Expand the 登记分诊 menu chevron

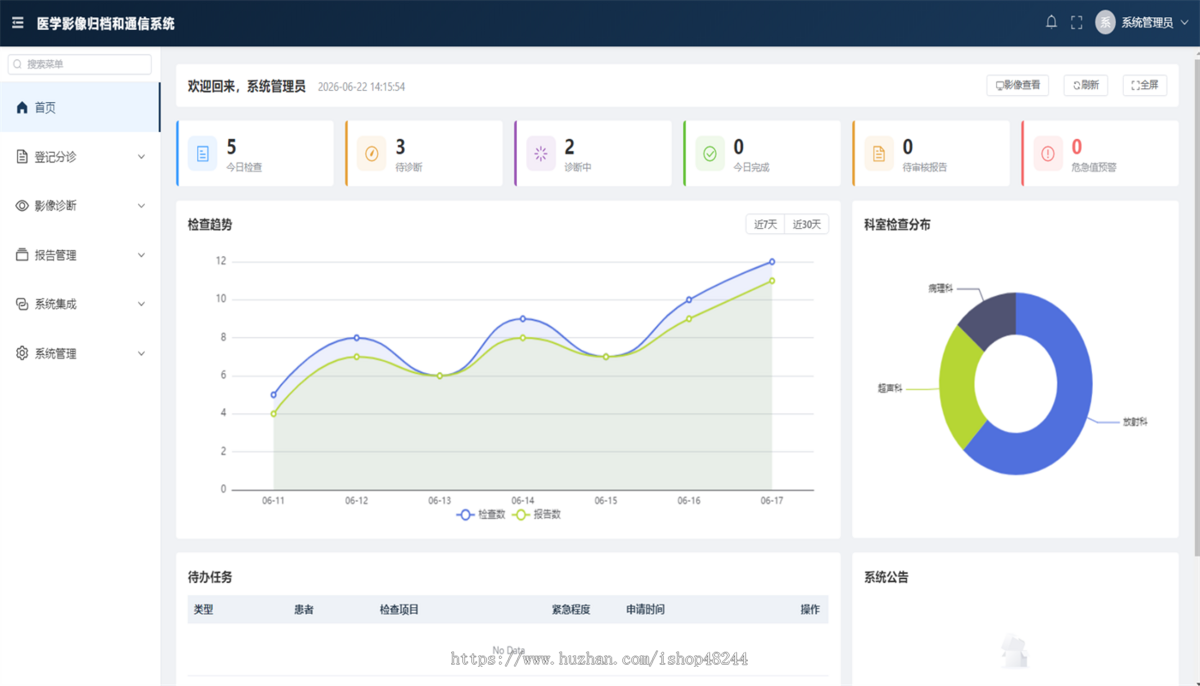pos(141,157)
